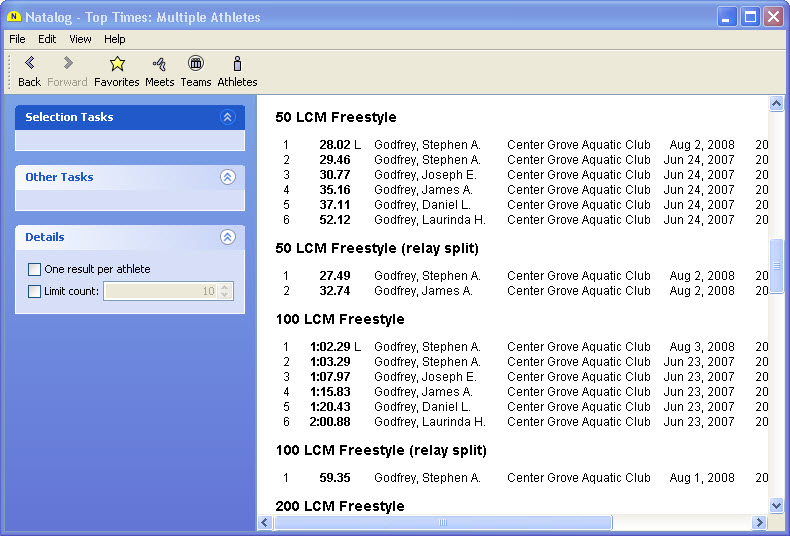Collapse the Details panel

(227, 237)
